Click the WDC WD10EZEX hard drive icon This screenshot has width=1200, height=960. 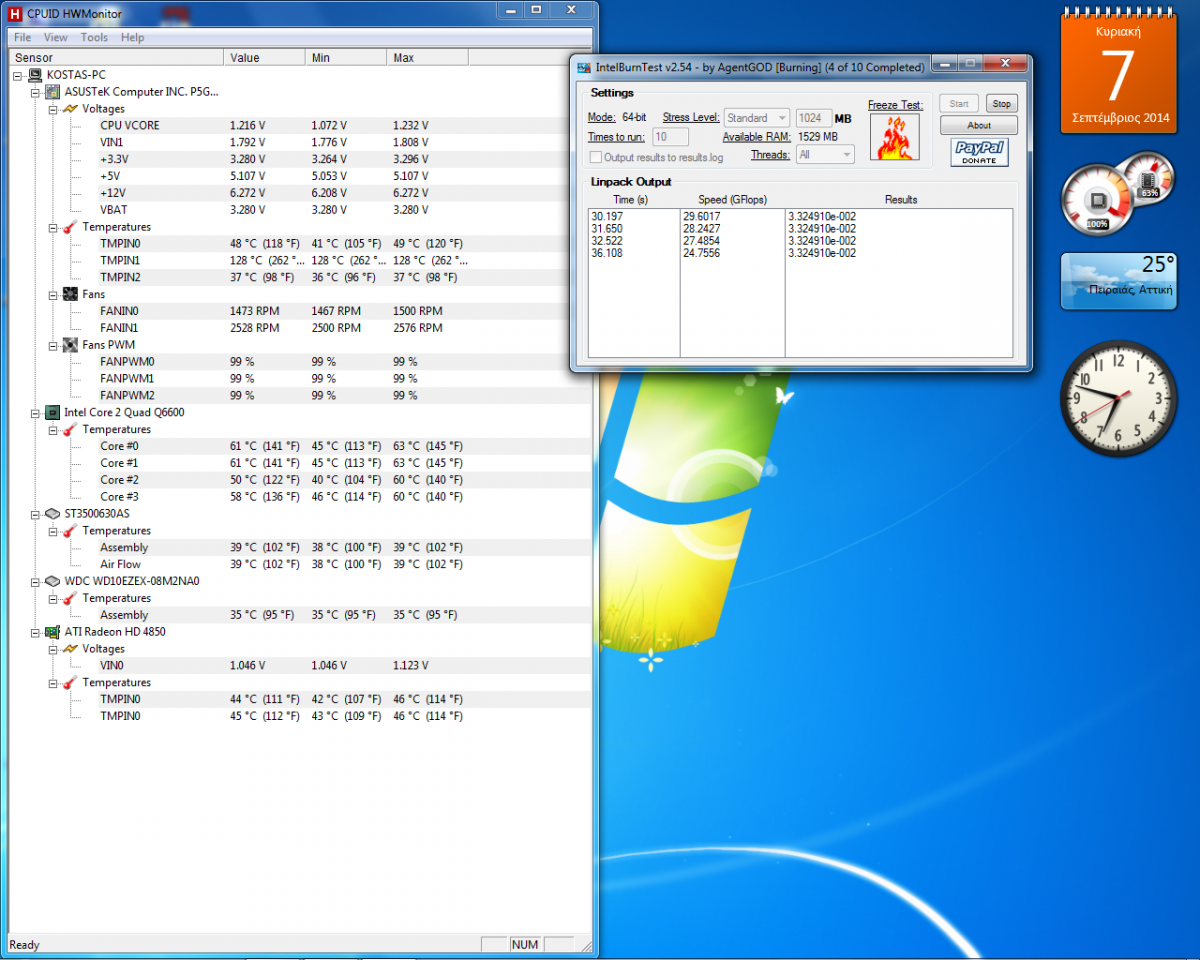(52, 581)
